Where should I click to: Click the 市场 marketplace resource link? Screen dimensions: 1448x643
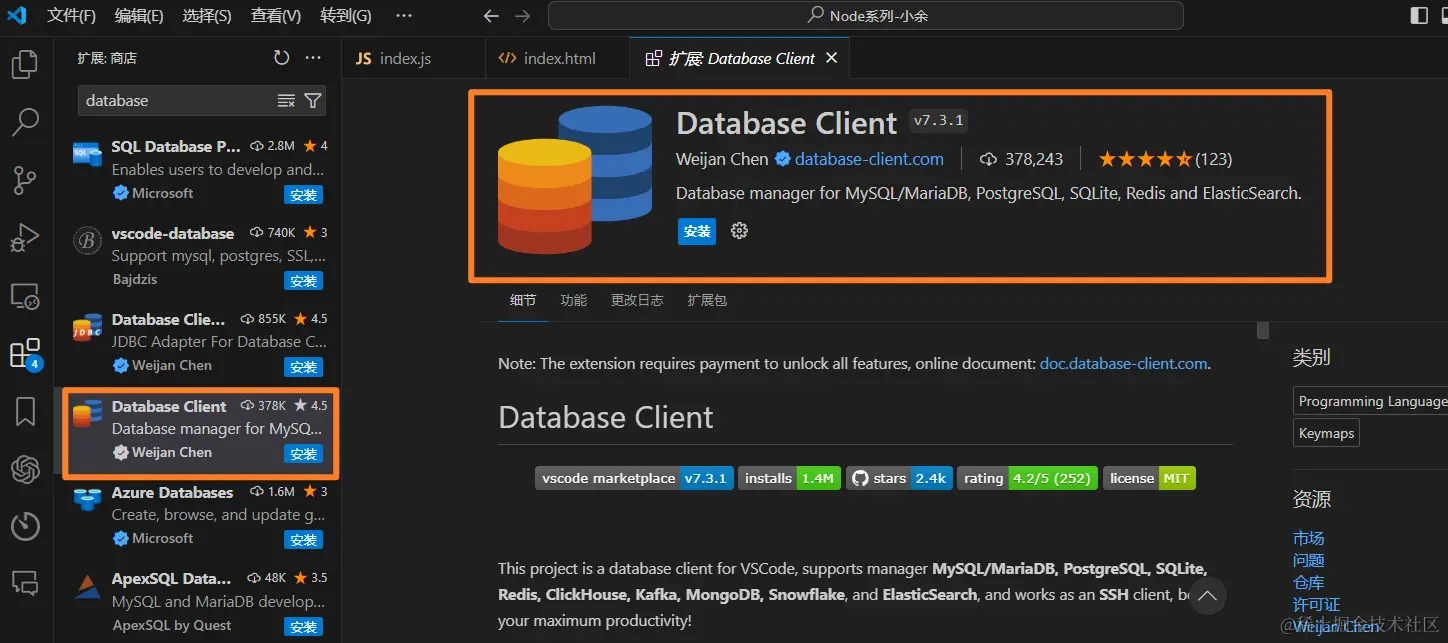tap(1308, 538)
